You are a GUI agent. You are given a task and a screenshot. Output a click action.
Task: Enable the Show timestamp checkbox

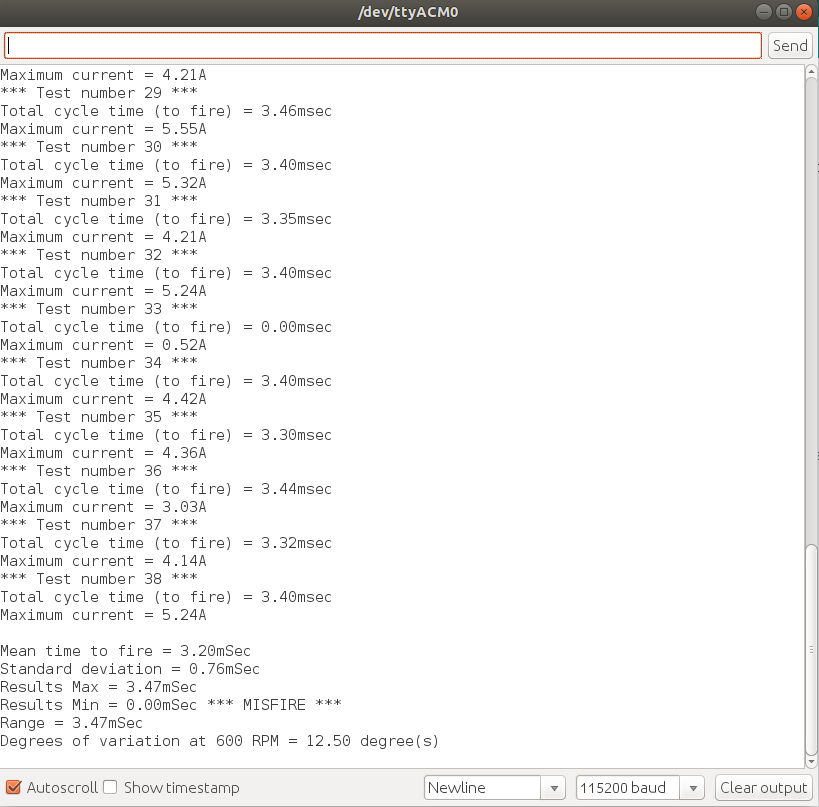click(x=110, y=787)
